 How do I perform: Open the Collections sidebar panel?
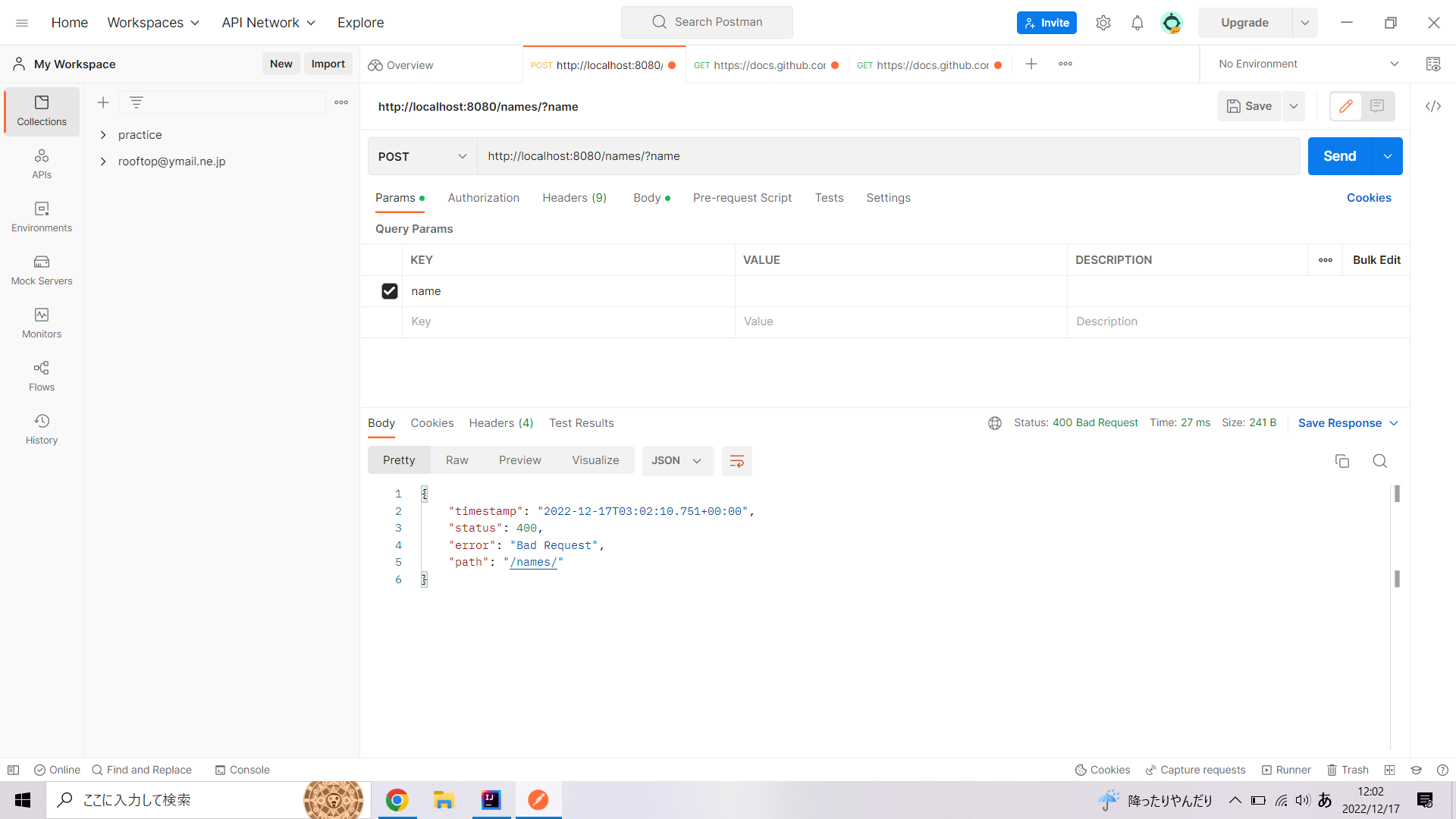[x=41, y=111]
